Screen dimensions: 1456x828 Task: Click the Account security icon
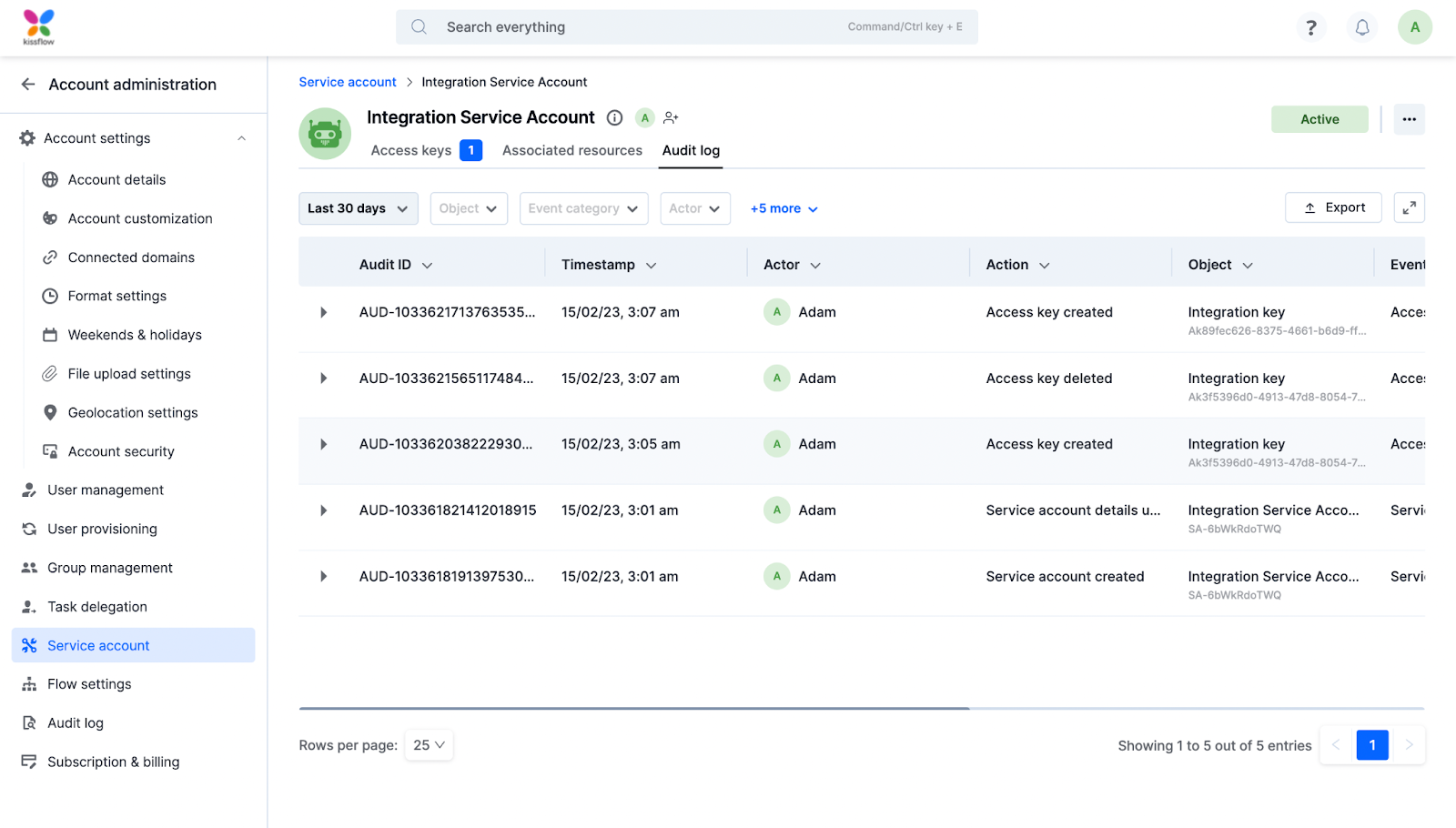(50, 451)
